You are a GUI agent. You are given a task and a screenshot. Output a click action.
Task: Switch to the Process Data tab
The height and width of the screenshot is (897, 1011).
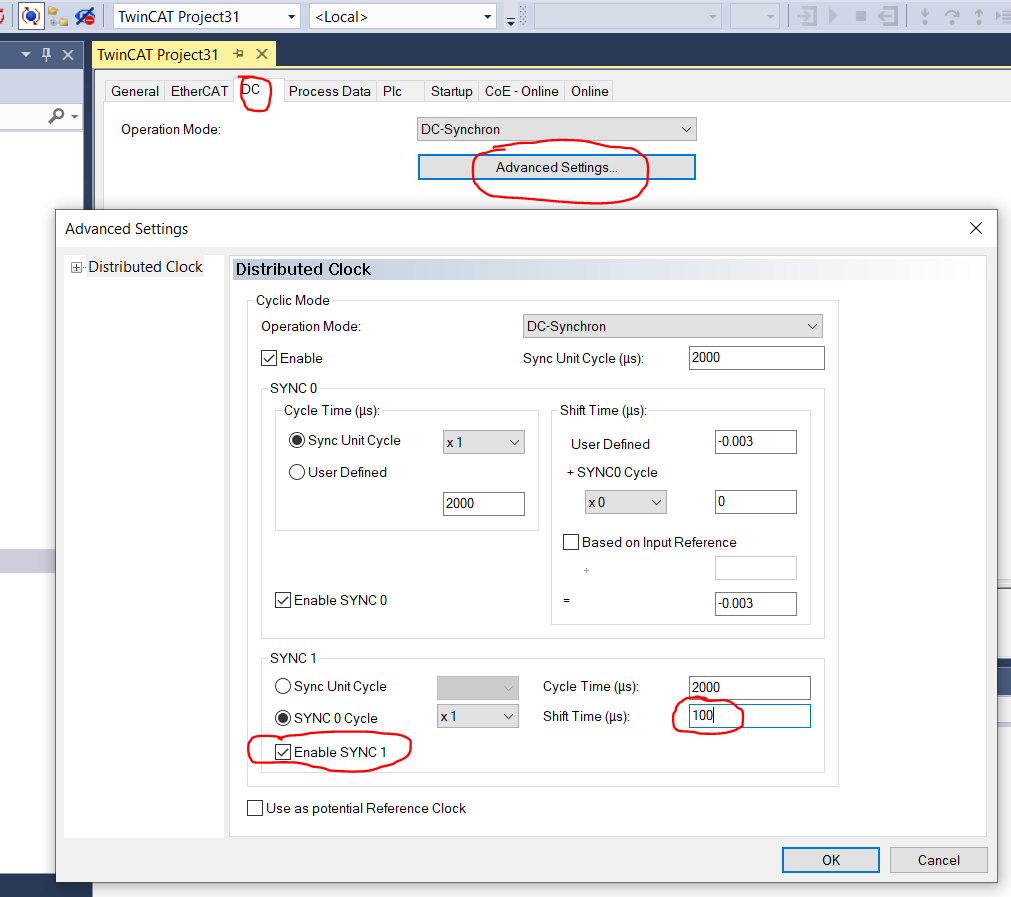[329, 91]
